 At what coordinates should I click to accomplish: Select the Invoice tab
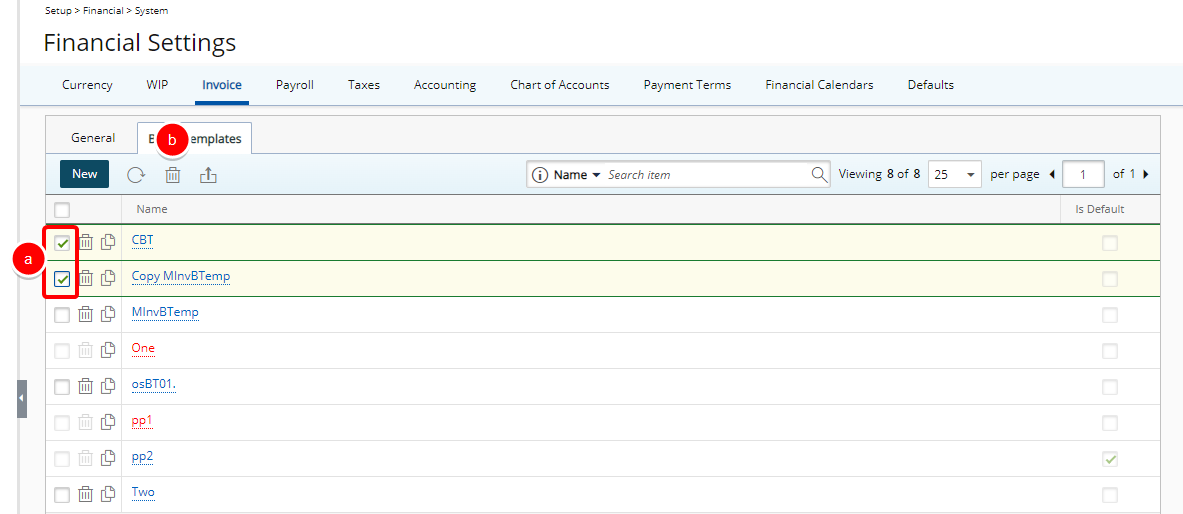(x=222, y=85)
